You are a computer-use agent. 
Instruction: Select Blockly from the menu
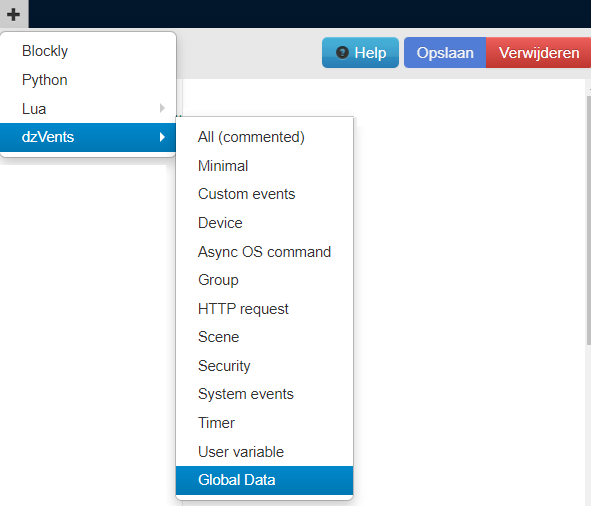88,51
